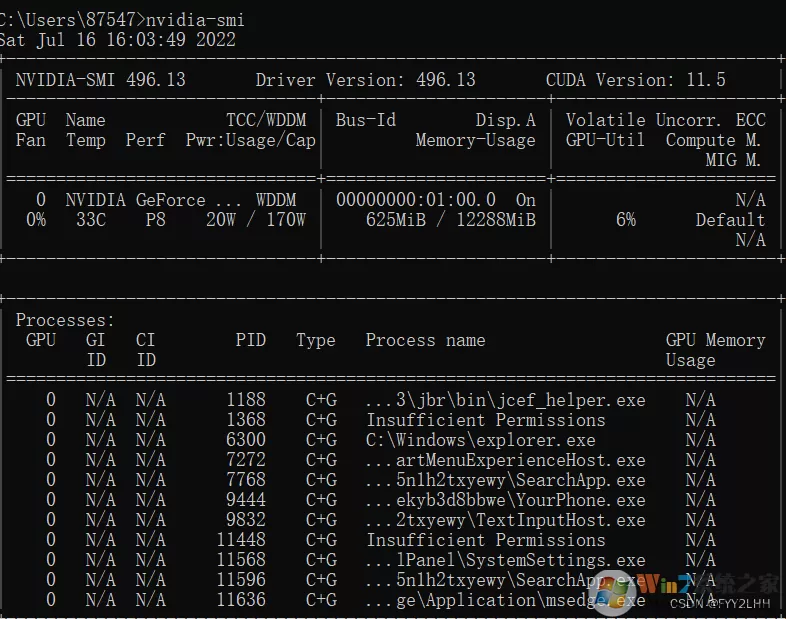
Task: Click the 33C temperature reading
Action: [91, 220]
